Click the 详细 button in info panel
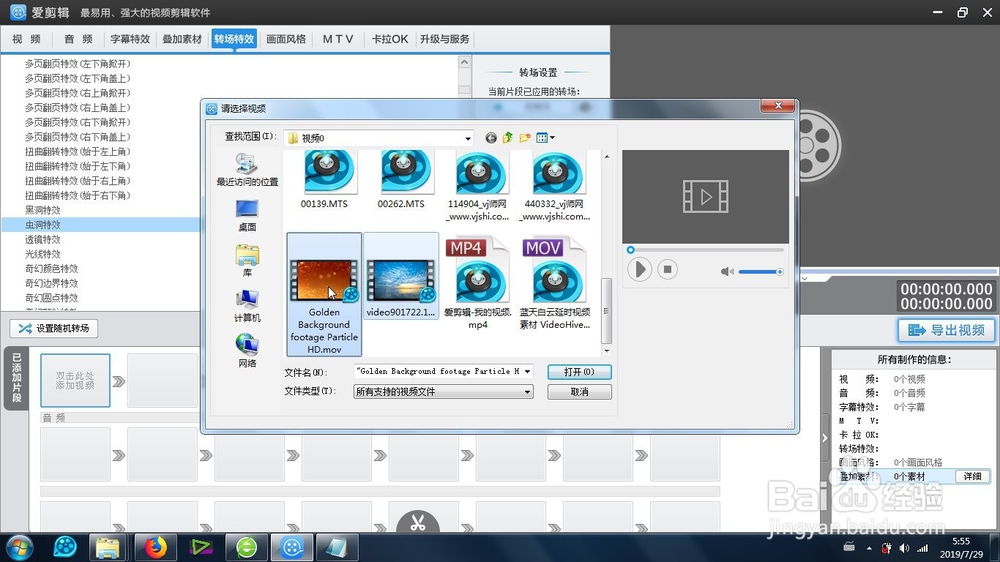 click(x=973, y=477)
